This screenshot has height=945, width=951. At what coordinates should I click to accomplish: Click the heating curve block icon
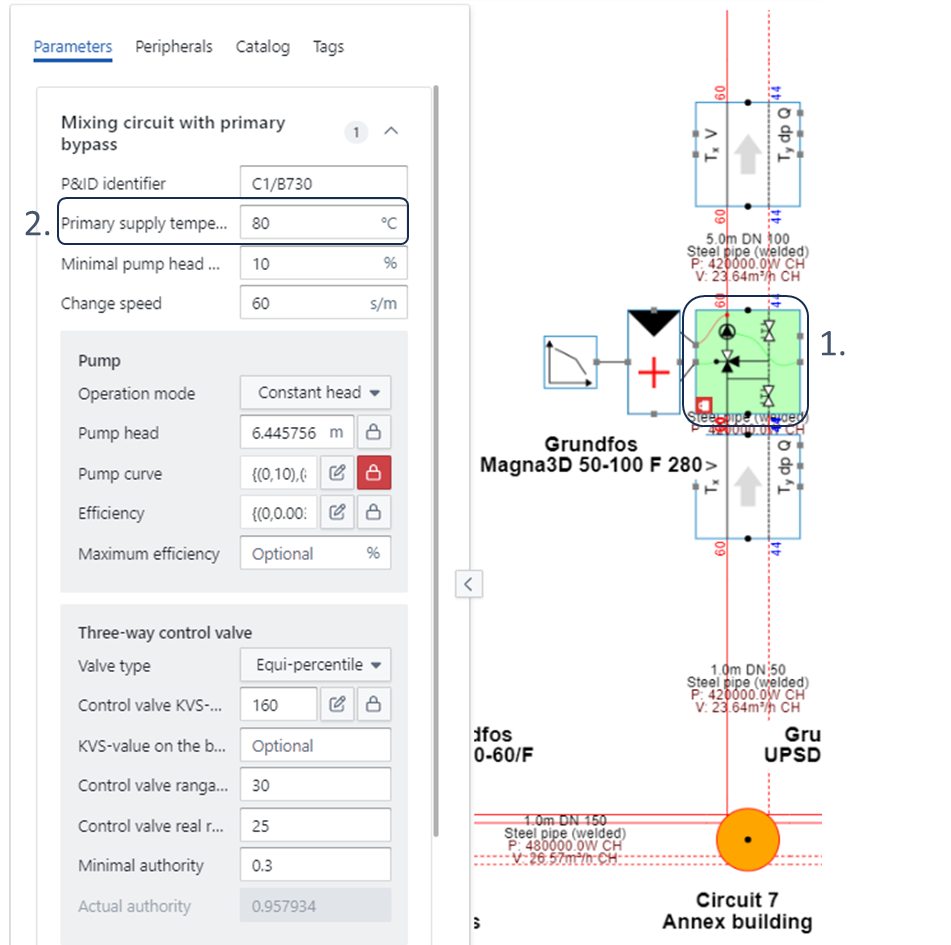pos(569,362)
